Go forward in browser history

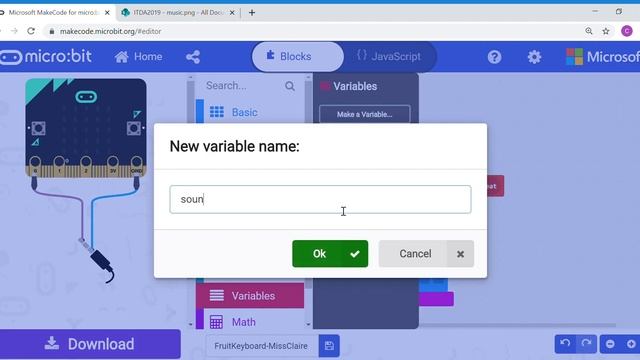click(14, 31)
